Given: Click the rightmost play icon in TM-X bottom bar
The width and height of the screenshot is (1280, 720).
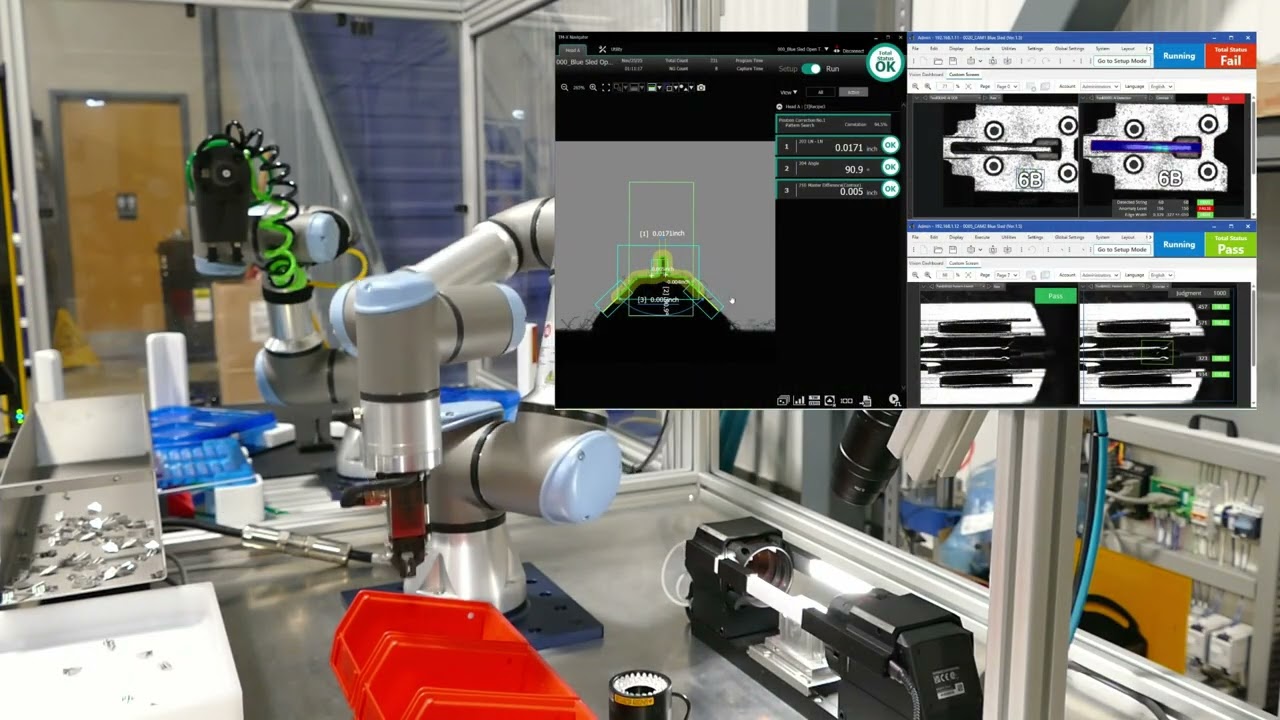Looking at the screenshot, I should 894,401.
